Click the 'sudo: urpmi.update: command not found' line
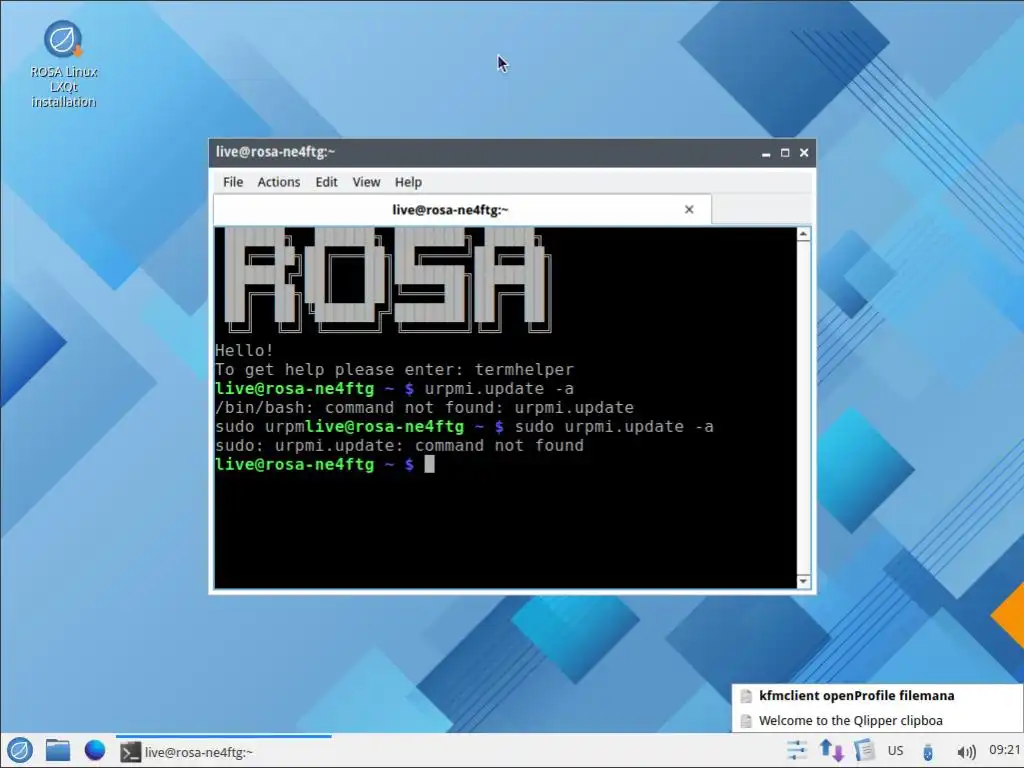The width and height of the screenshot is (1024, 768). point(399,445)
